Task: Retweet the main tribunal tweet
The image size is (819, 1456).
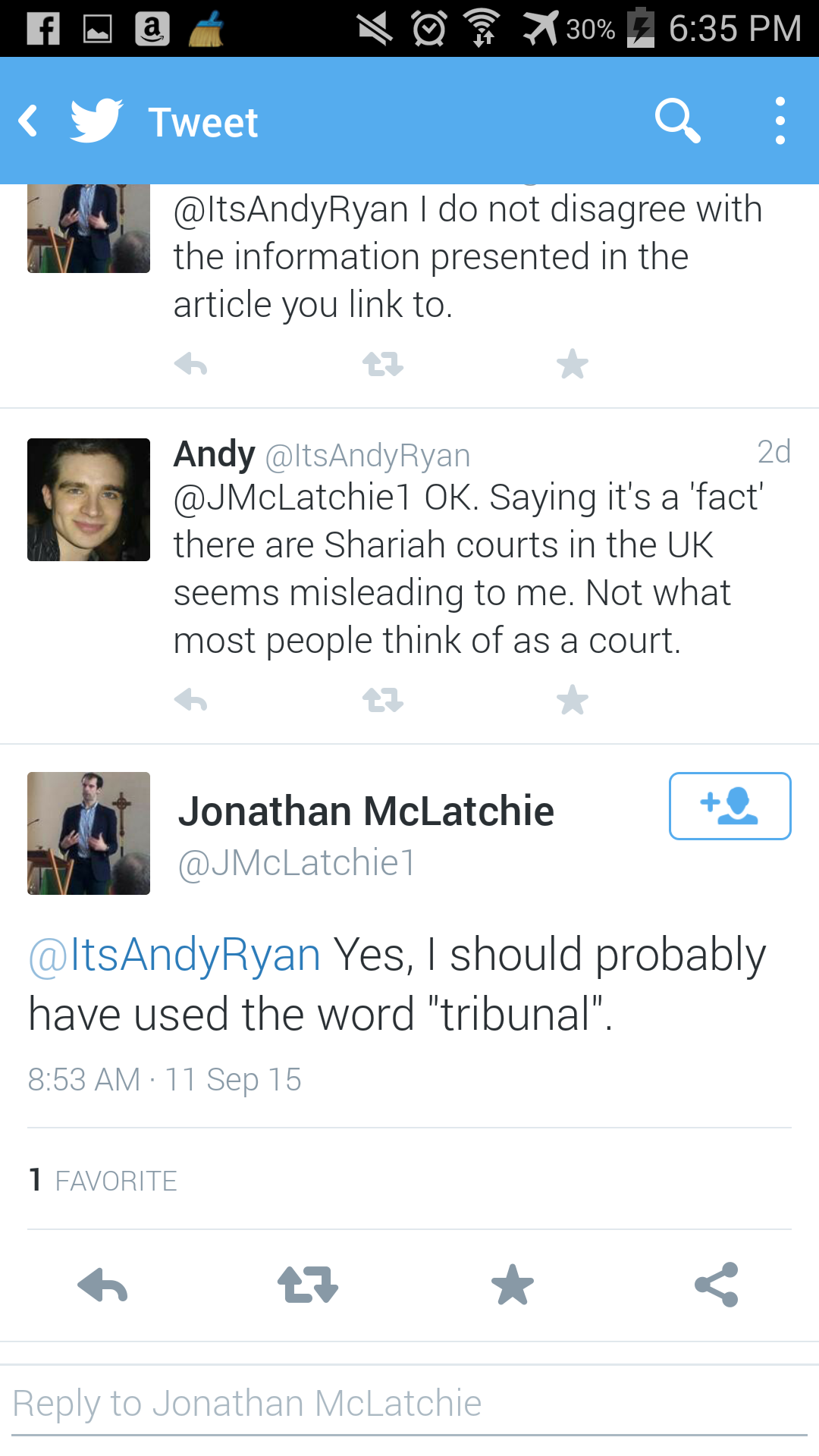Action: click(x=307, y=1285)
